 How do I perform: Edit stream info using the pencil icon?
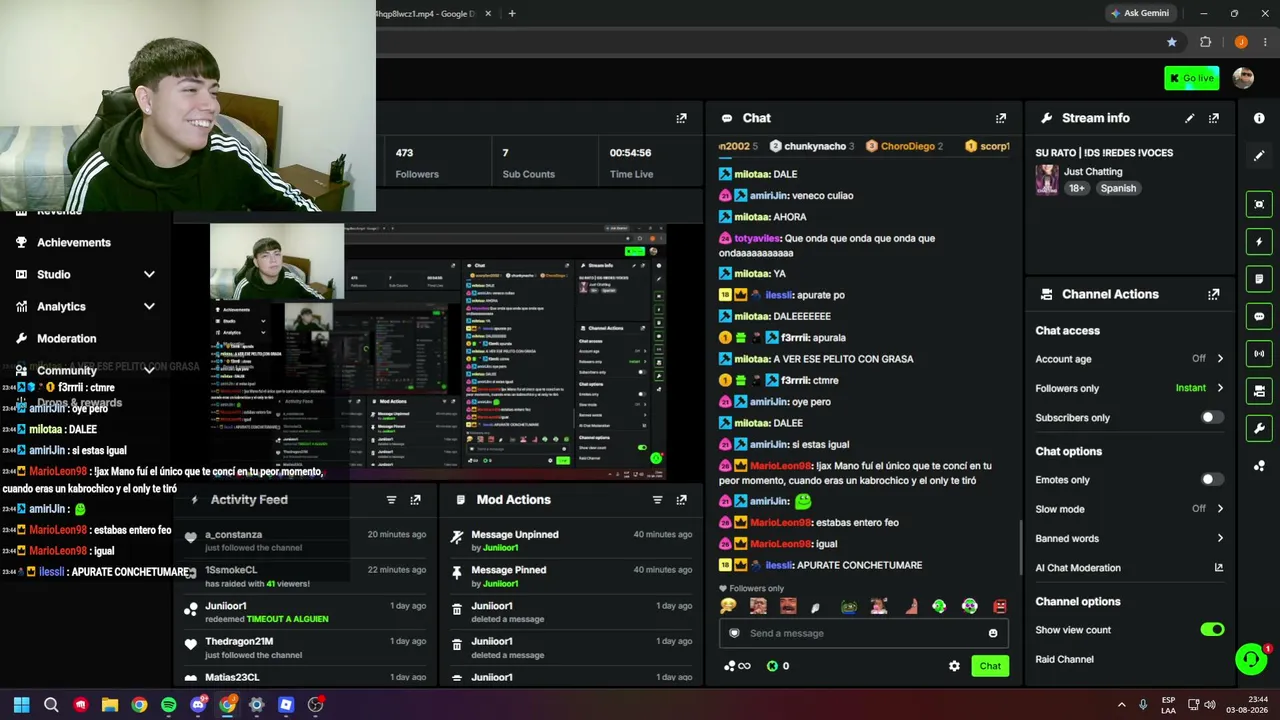[x=1189, y=118]
